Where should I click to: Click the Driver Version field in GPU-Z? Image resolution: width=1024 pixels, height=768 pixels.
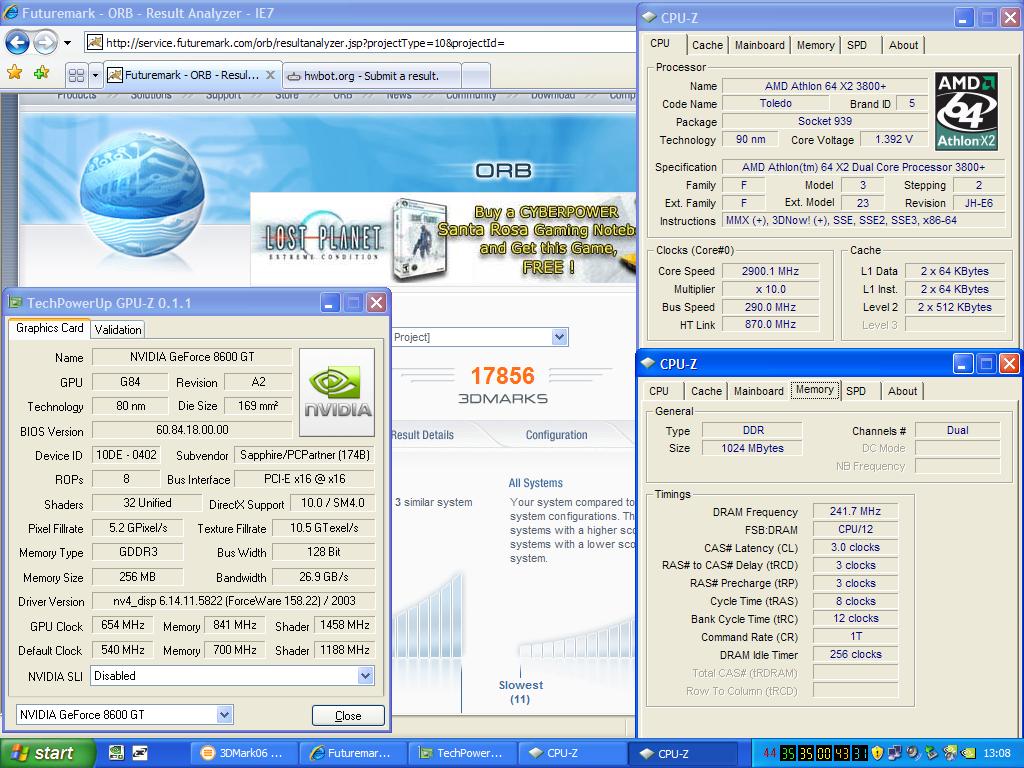[234, 601]
